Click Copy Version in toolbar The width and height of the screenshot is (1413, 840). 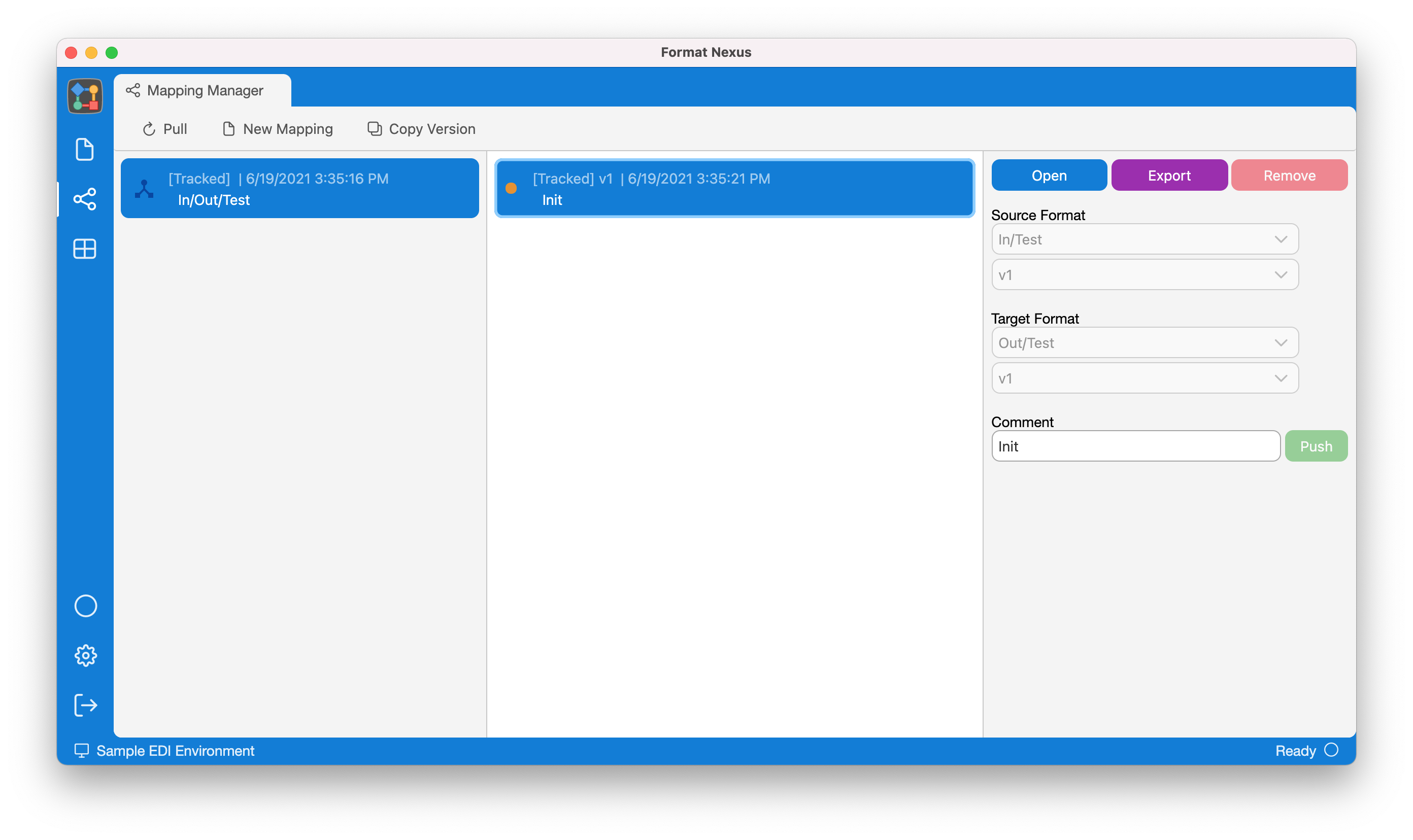coord(421,129)
